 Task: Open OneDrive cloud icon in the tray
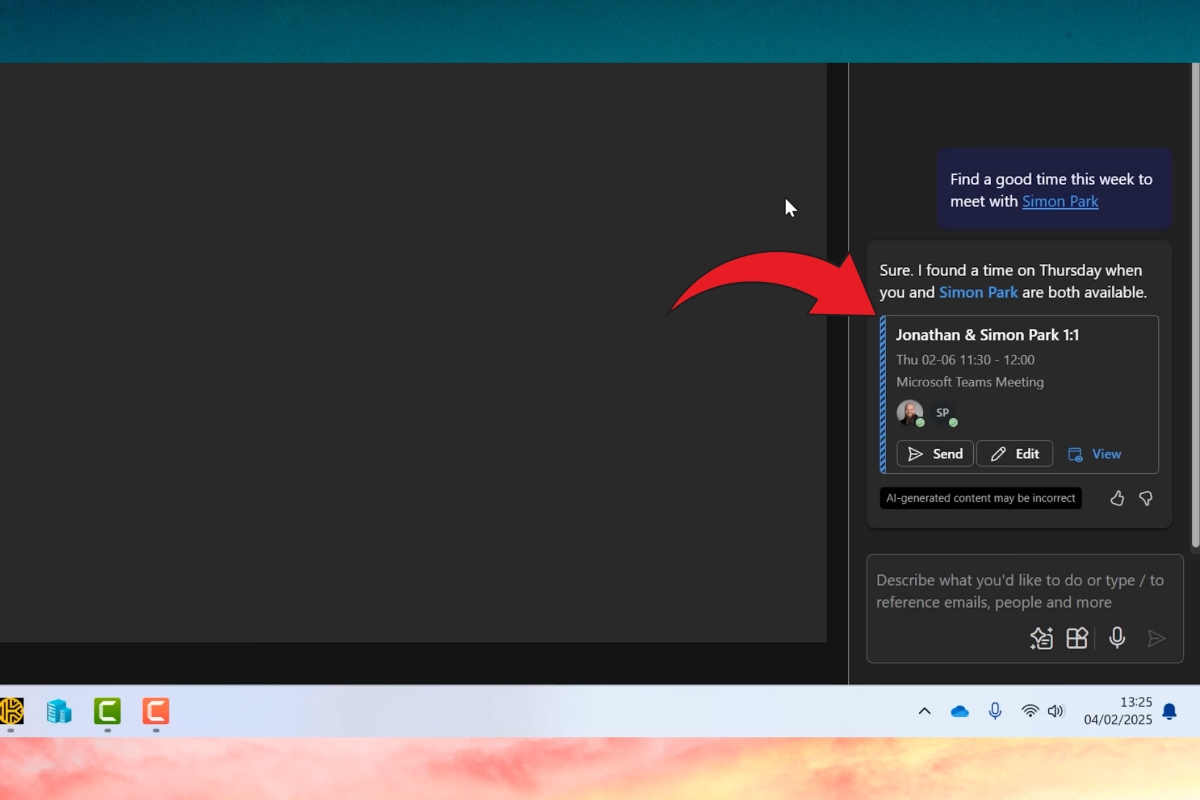(x=960, y=711)
